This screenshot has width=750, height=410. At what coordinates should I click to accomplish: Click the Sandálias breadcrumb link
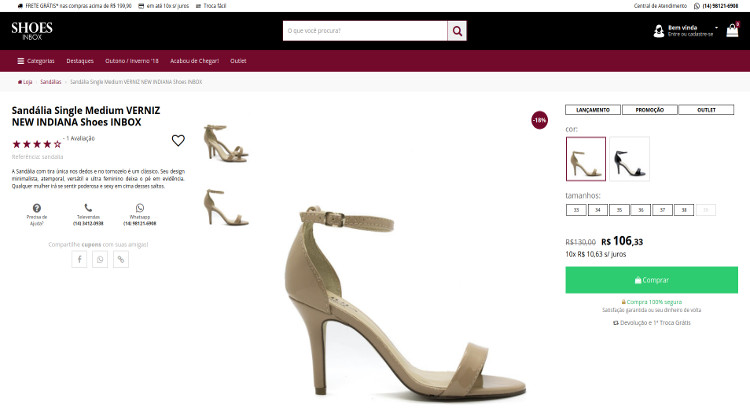pyautogui.click(x=51, y=82)
